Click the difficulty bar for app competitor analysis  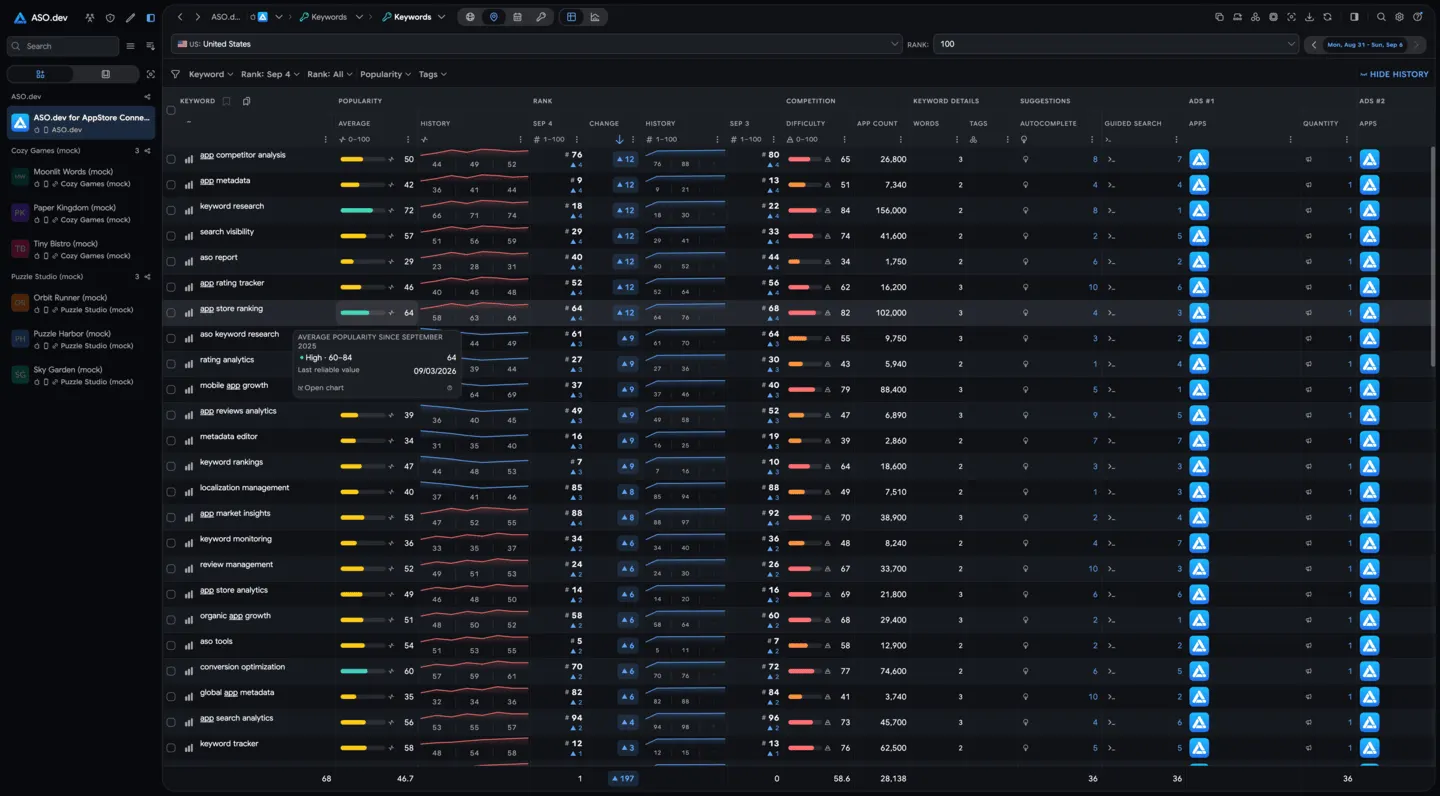pyautogui.click(x=804, y=159)
